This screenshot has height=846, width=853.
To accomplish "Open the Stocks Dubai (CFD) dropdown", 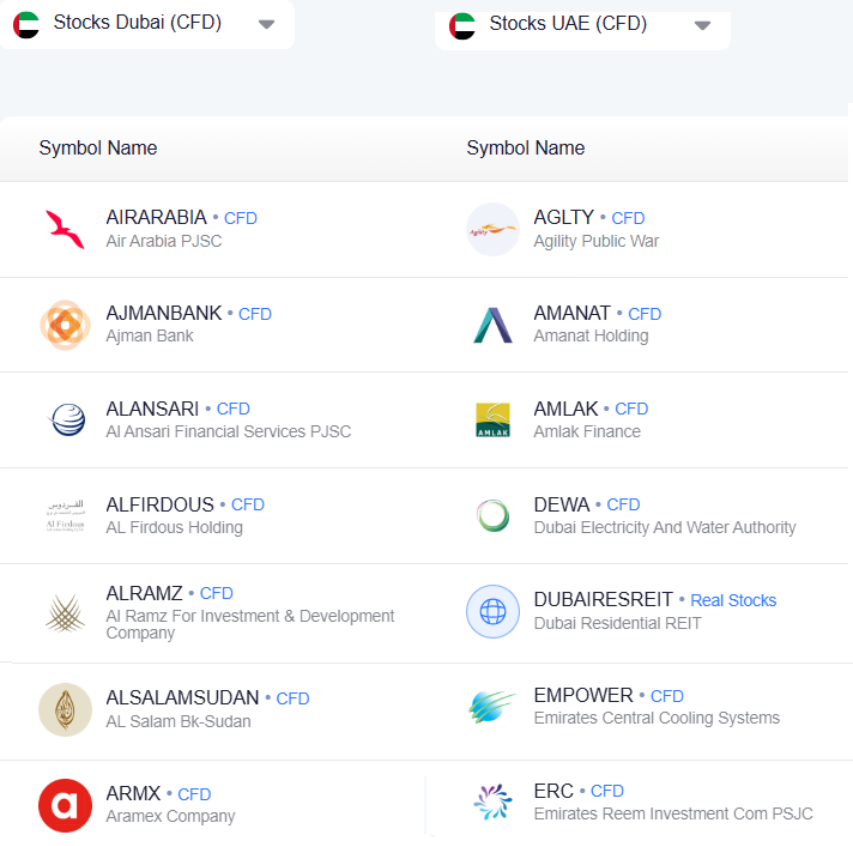I will (266, 24).
